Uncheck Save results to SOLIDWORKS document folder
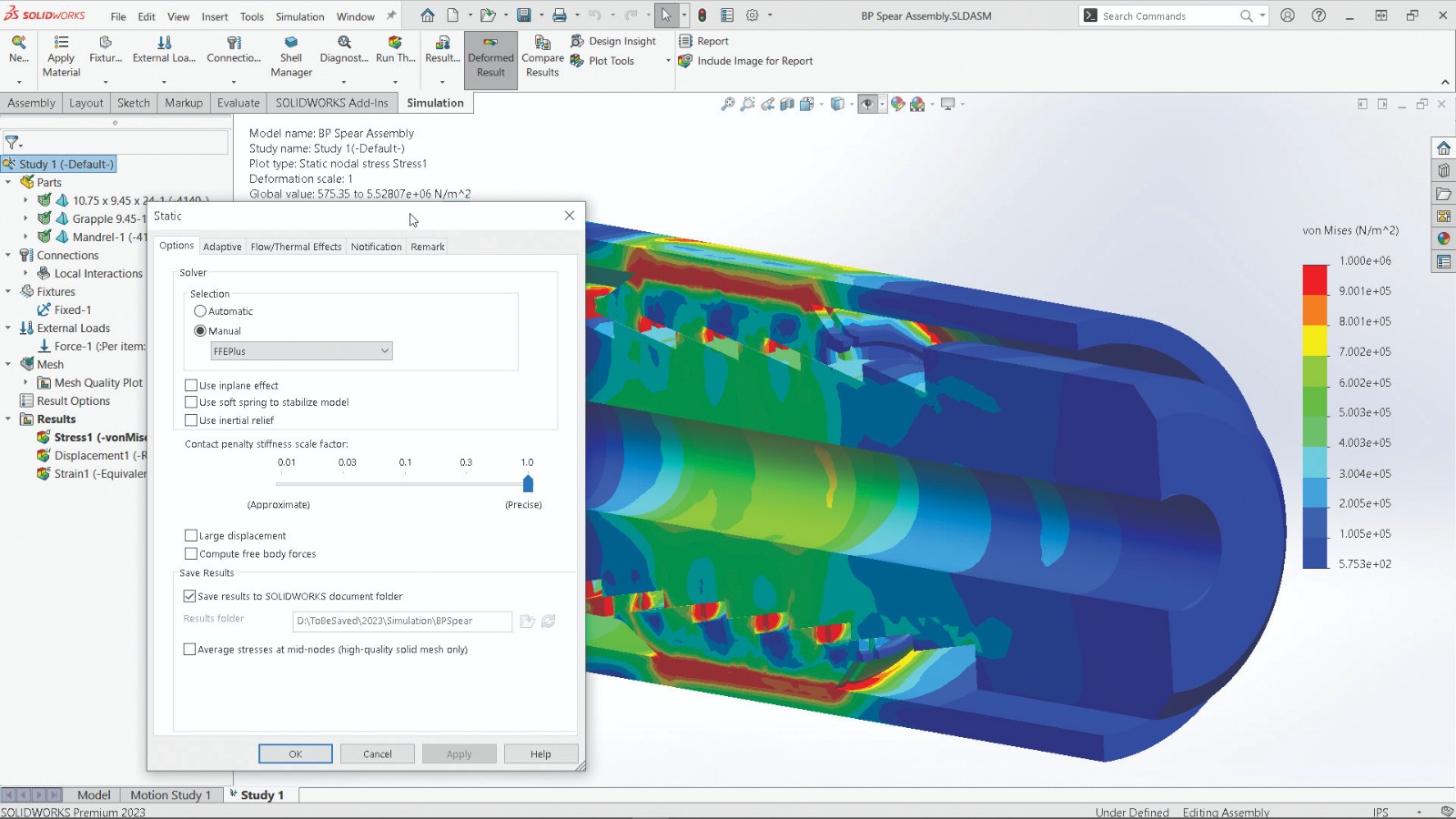 coord(189,596)
